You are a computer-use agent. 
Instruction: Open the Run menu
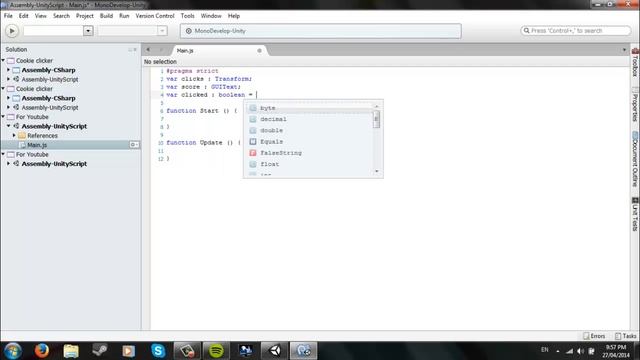point(124,16)
